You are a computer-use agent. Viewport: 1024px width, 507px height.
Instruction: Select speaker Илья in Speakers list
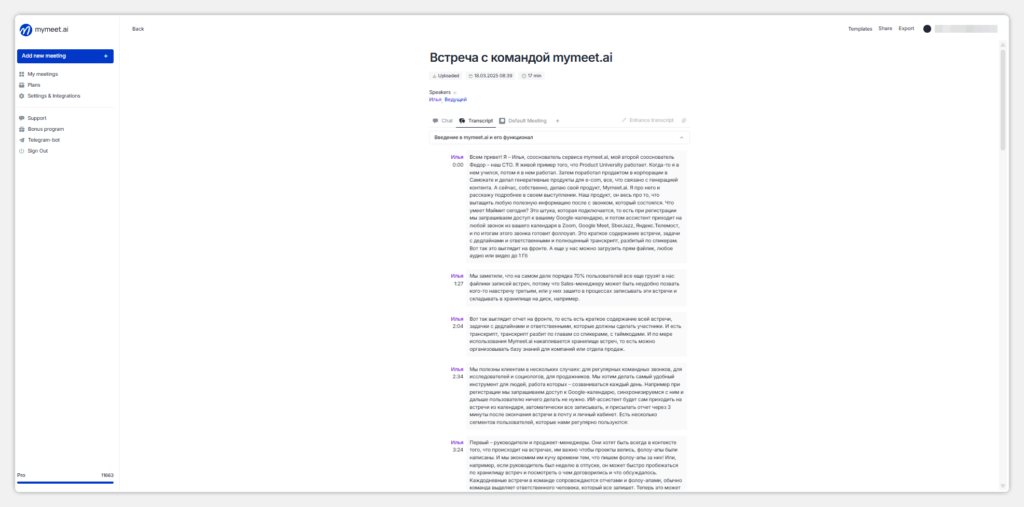435,99
